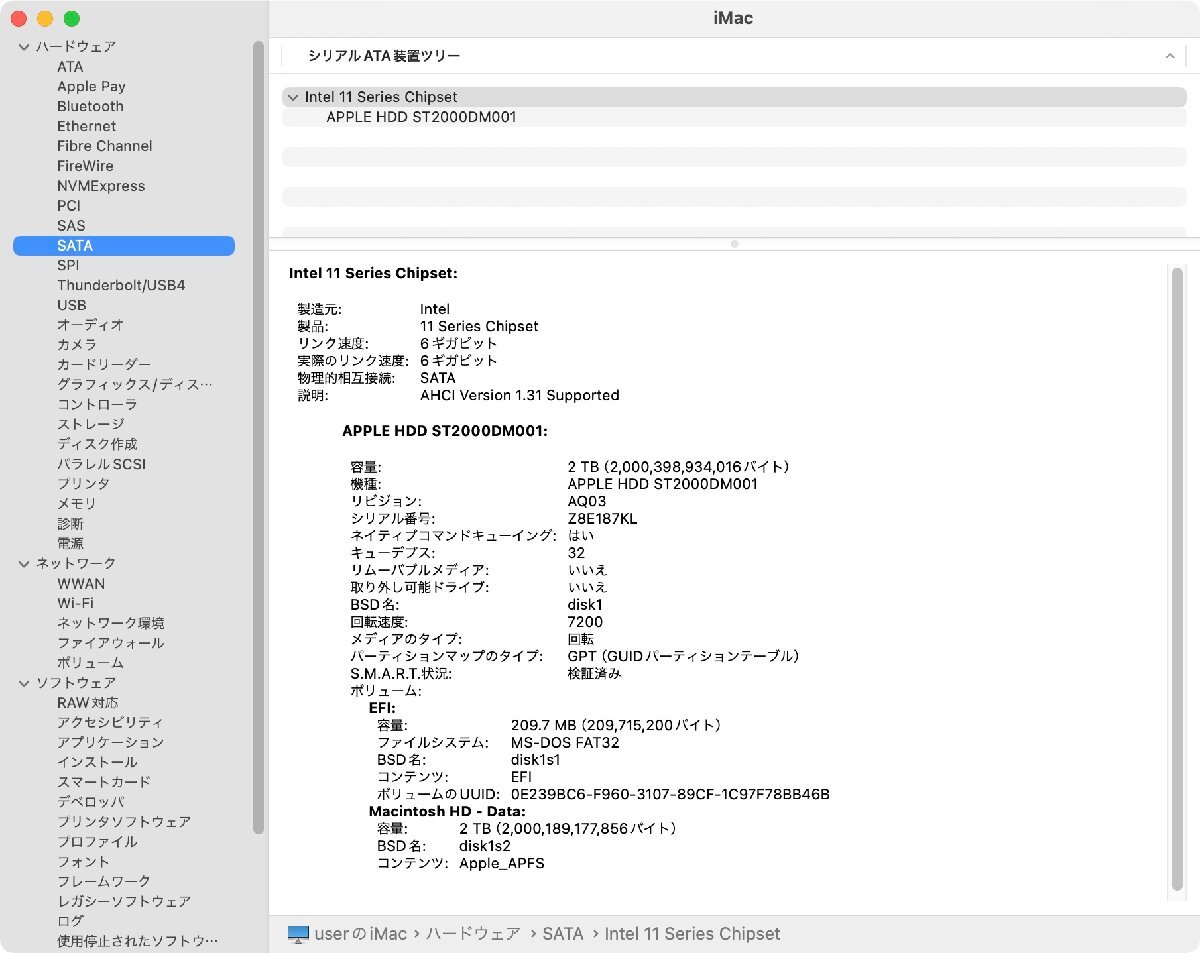Open Bluetooth in the hardware list

(x=90, y=106)
